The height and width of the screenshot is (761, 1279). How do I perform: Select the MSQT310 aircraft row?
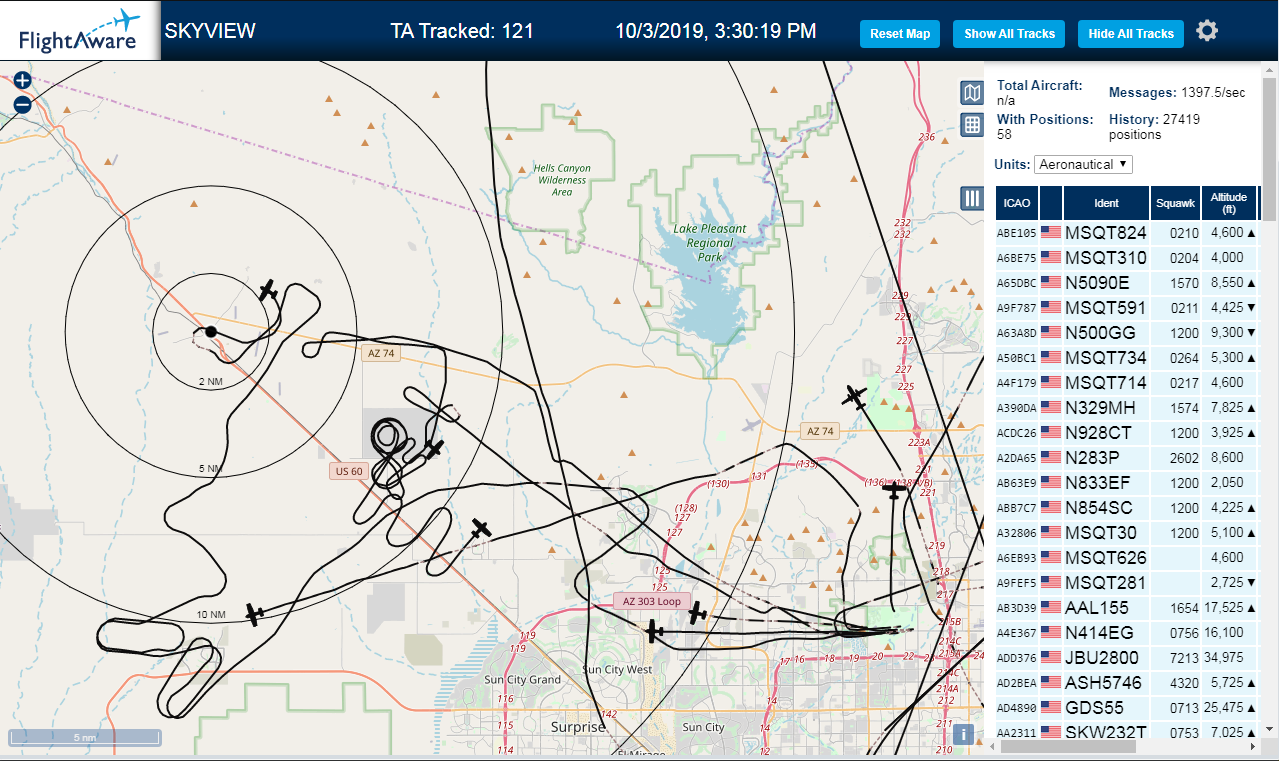(1126, 257)
